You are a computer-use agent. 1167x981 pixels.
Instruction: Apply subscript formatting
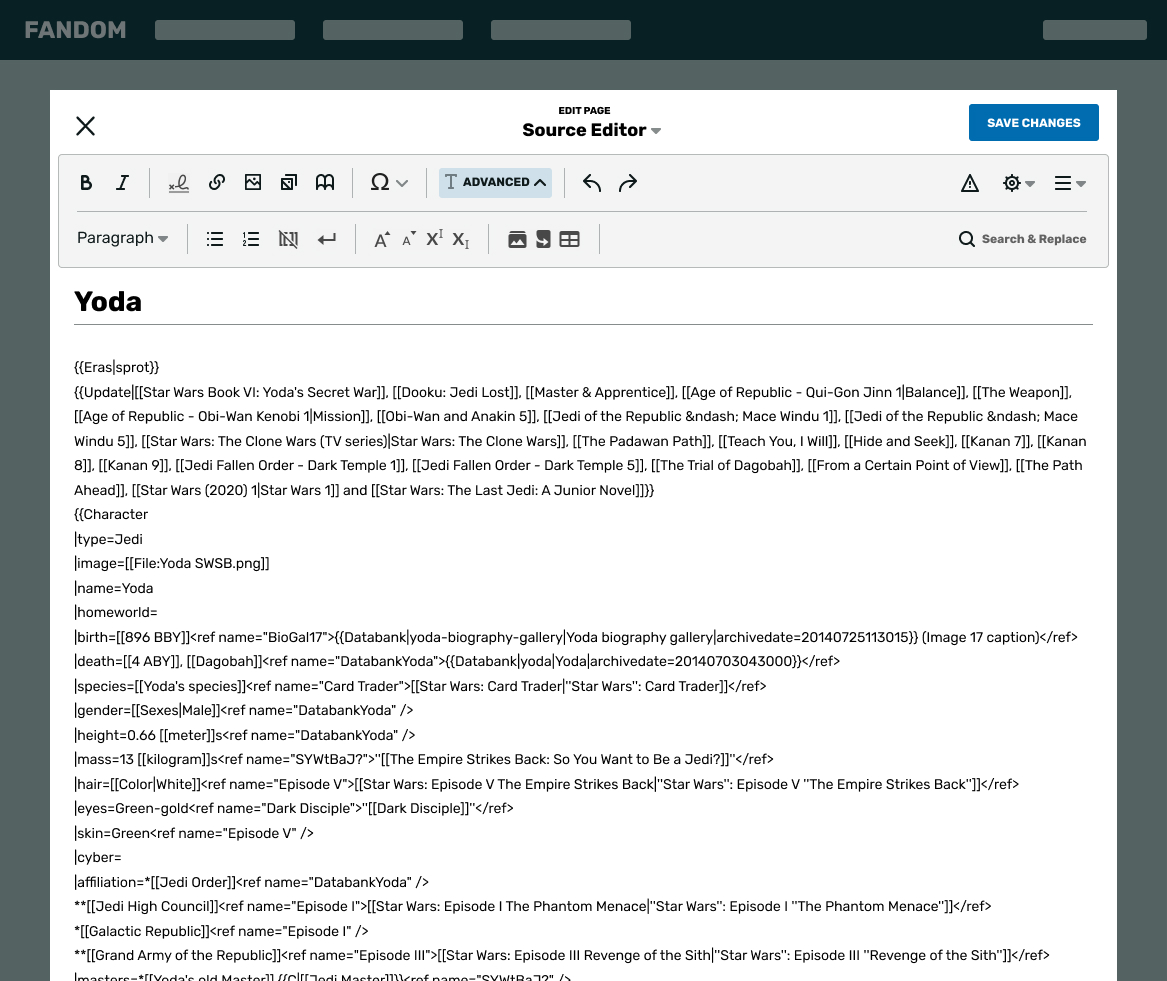pos(461,240)
